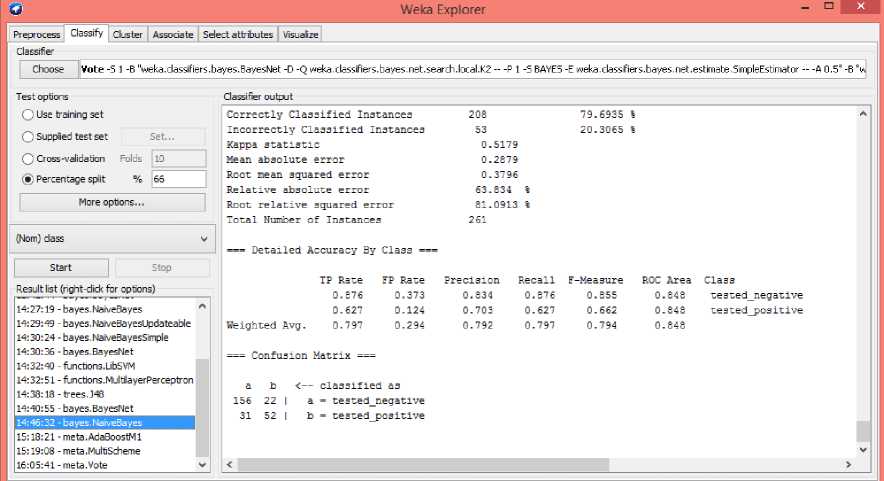Open the Associate tab
This screenshot has height=481, width=884.
[x=173, y=34]
